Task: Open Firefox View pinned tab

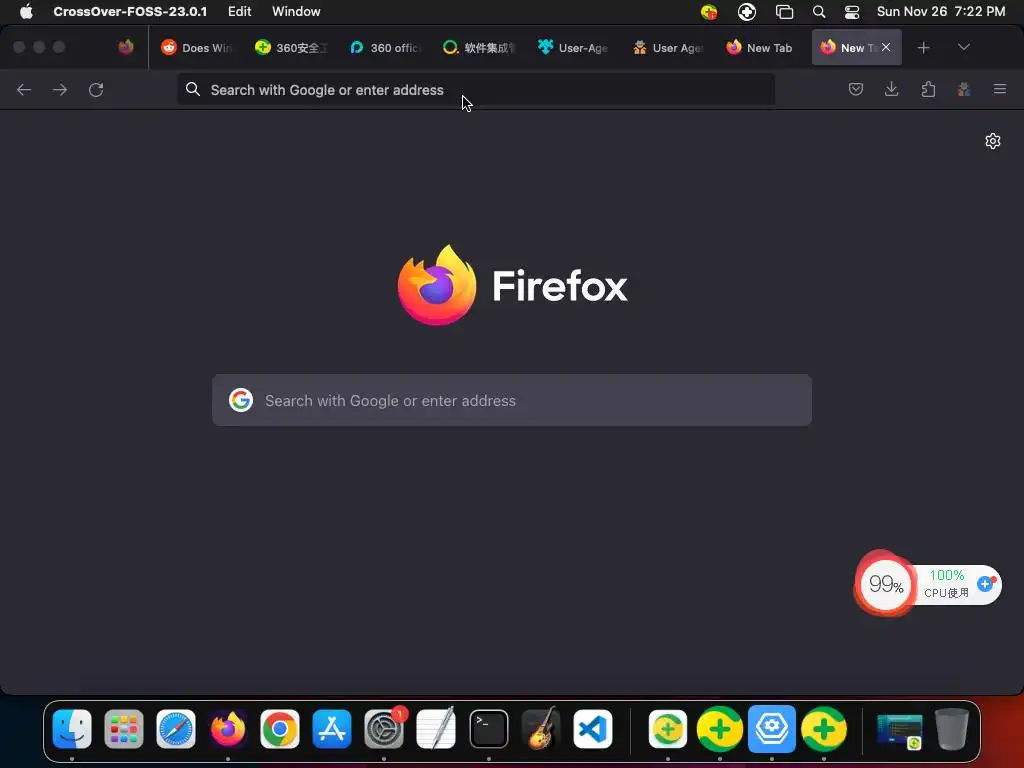Action: click(126, 47)
